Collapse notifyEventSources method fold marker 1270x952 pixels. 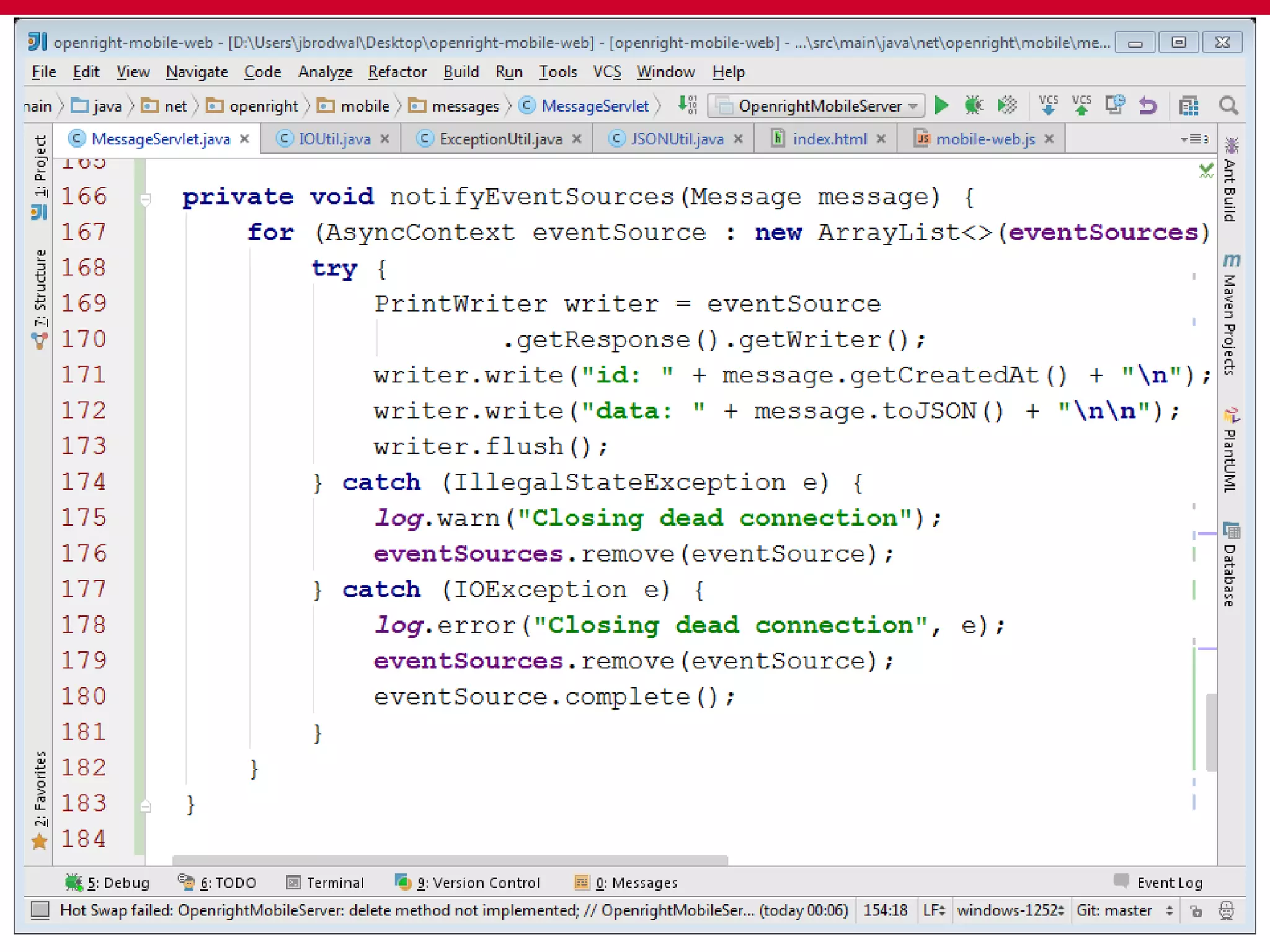click(x=146, y=200)
